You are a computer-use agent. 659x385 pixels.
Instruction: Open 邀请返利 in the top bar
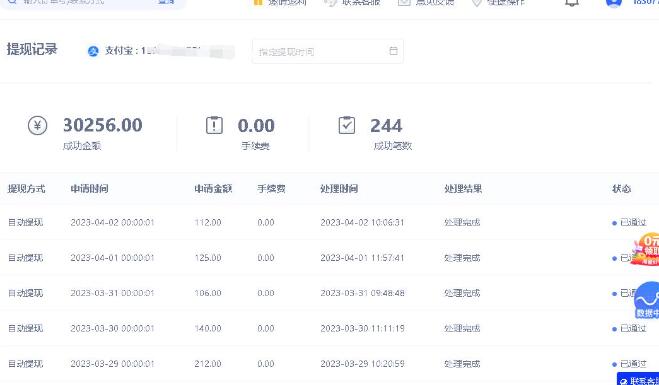click(x=280, y=2)
